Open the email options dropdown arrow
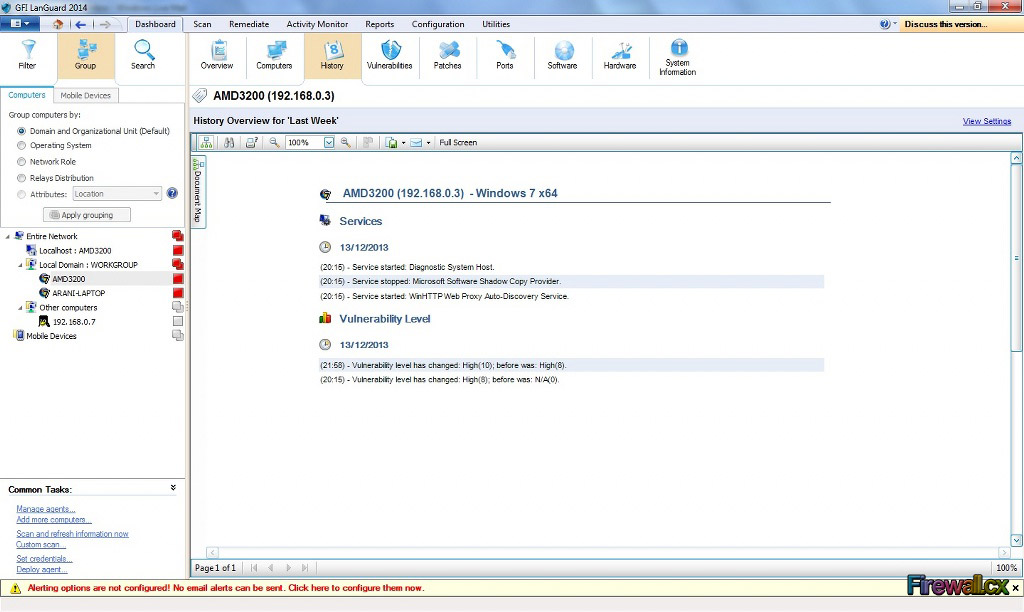 pos(428,142)
